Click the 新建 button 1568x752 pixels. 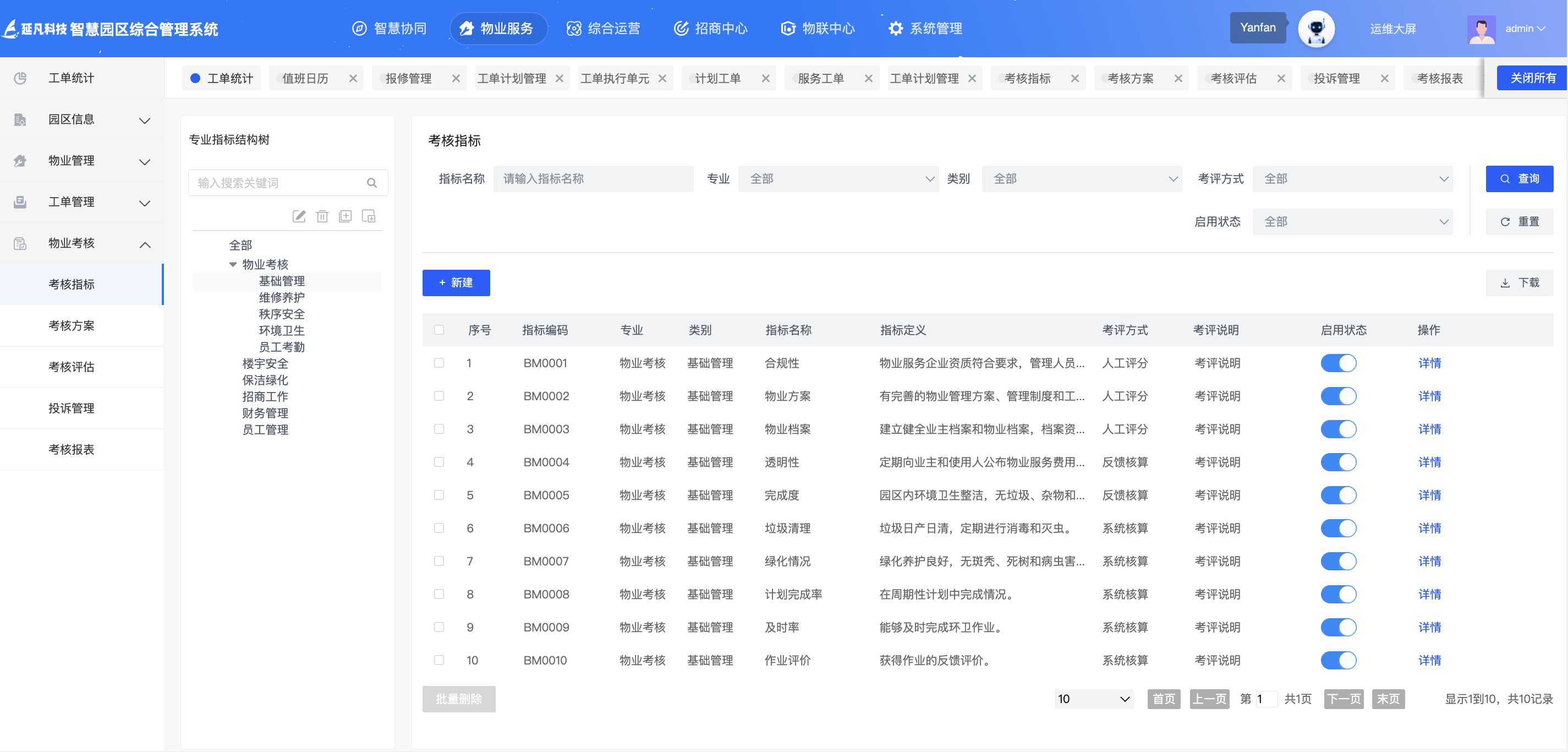pyautogui.click(x=456, y=282)
